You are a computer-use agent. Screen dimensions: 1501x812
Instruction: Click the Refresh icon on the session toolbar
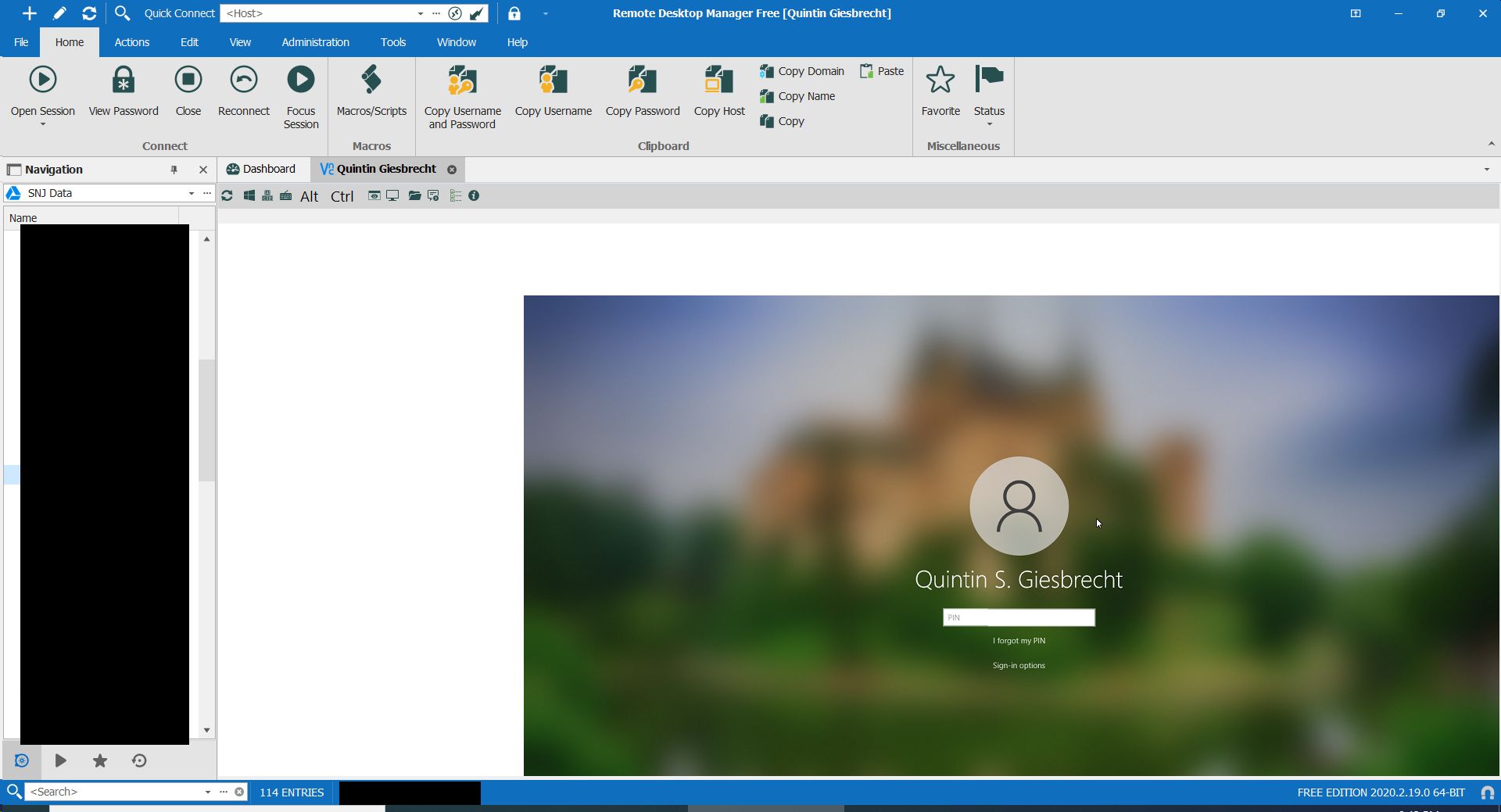point(227,196)
